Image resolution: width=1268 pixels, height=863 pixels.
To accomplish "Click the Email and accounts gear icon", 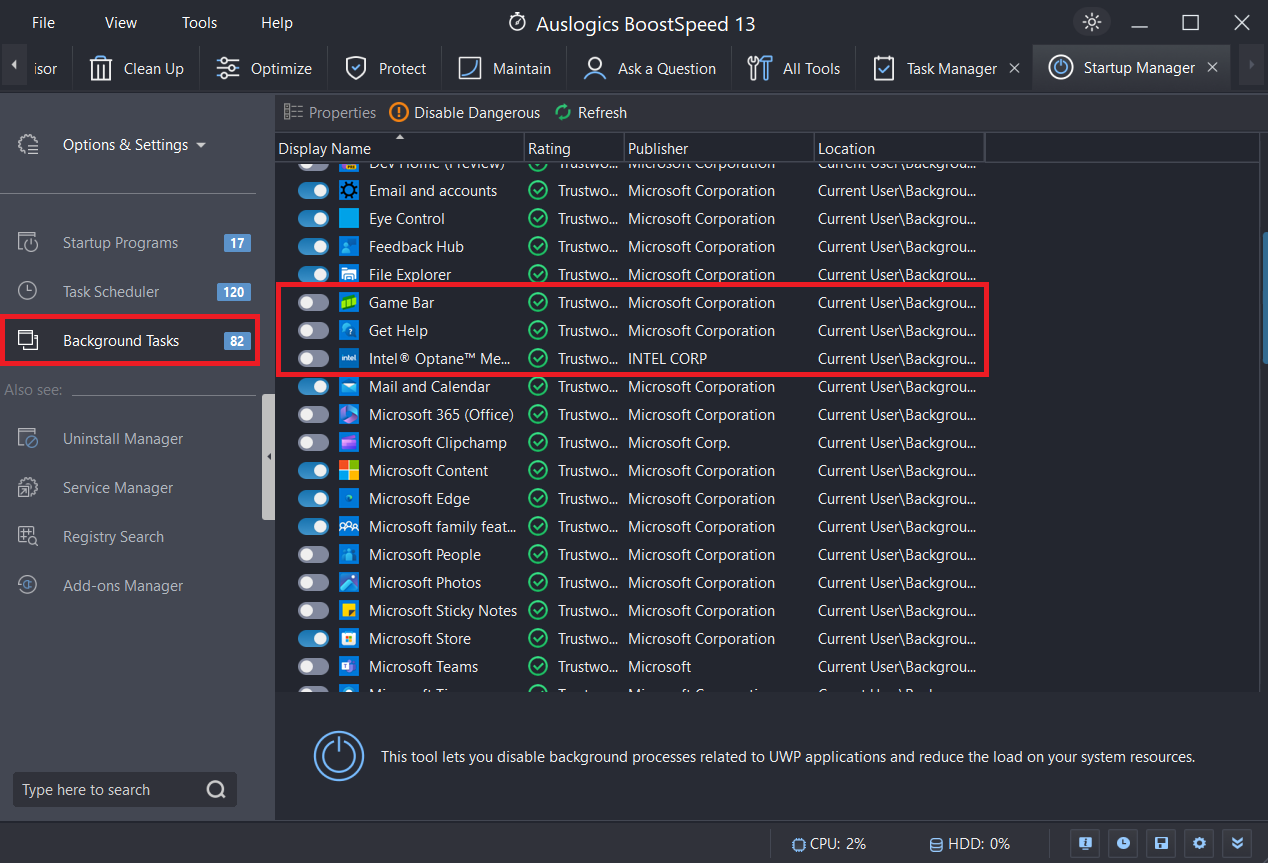I will (x=349, y=191).
